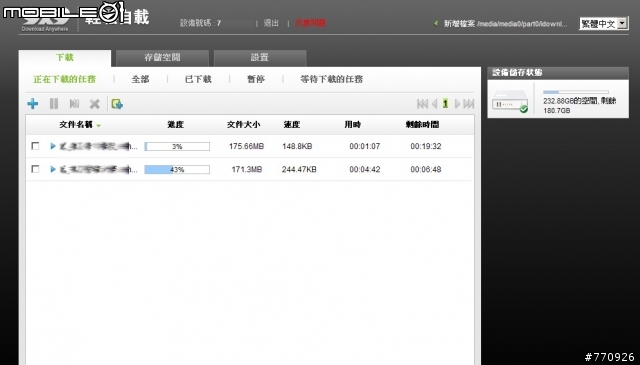Click elapsed time 00:01:07
The image size is (640, 365).
365,146
